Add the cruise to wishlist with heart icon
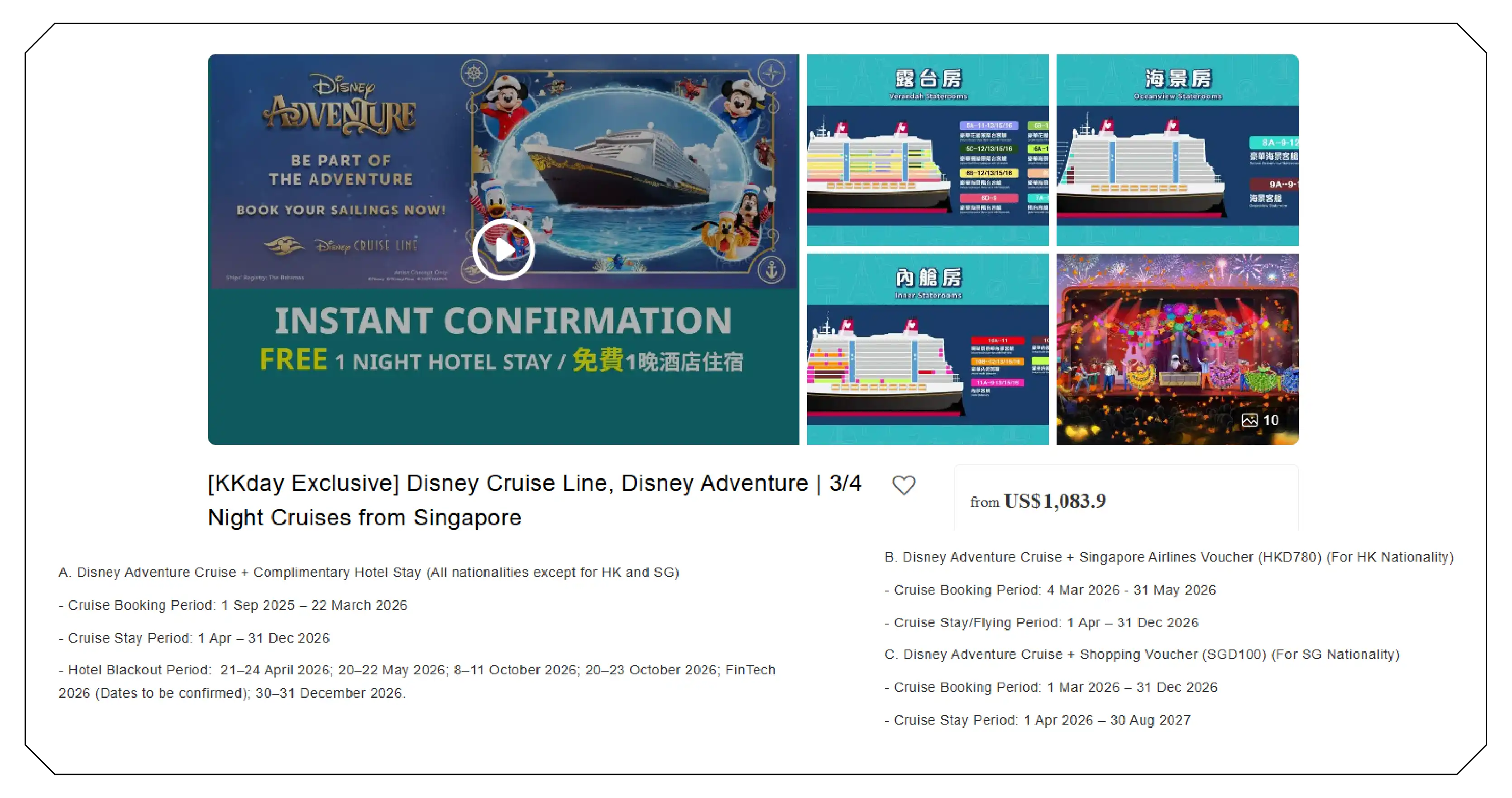This screenshot has height=798, width=1512. [x=903, y=485]
